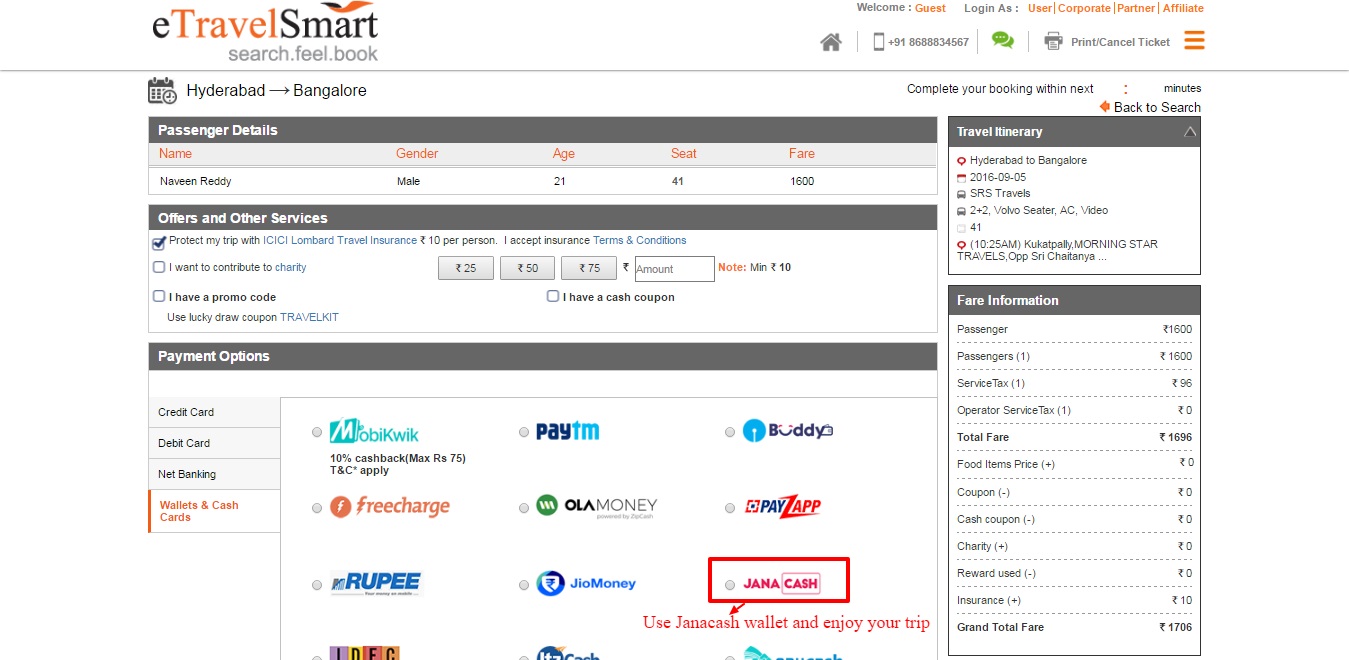Open the orange hamburger menu
The image size is (1349, 660).
click(x=1194, y=40)
